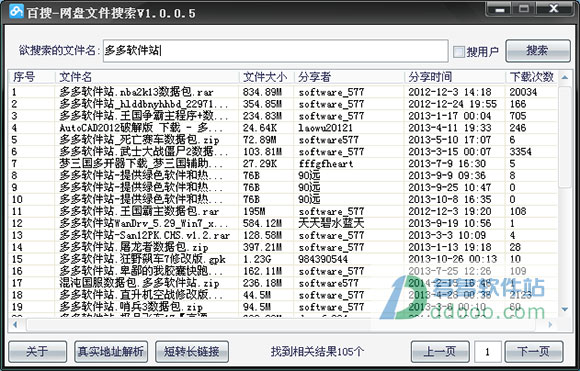This screenshot has height=371, width=580.
Task: Click the 真实地址解析 button
Action: coord(111,351)
